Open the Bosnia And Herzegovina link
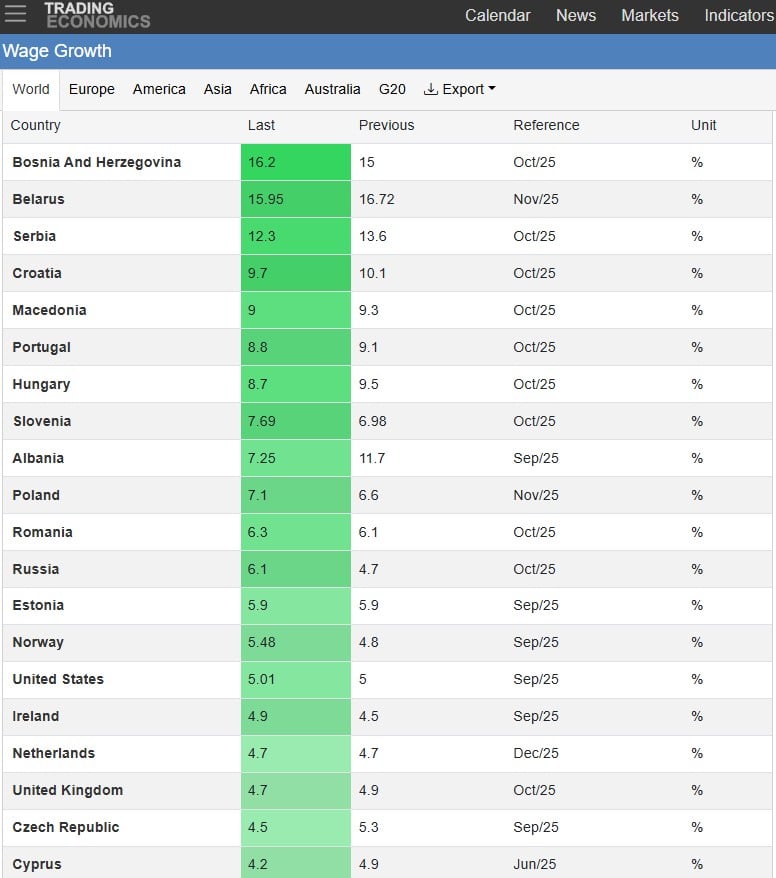Image resolution: width=776 pixels, height=878 pixels. [97, 162]
